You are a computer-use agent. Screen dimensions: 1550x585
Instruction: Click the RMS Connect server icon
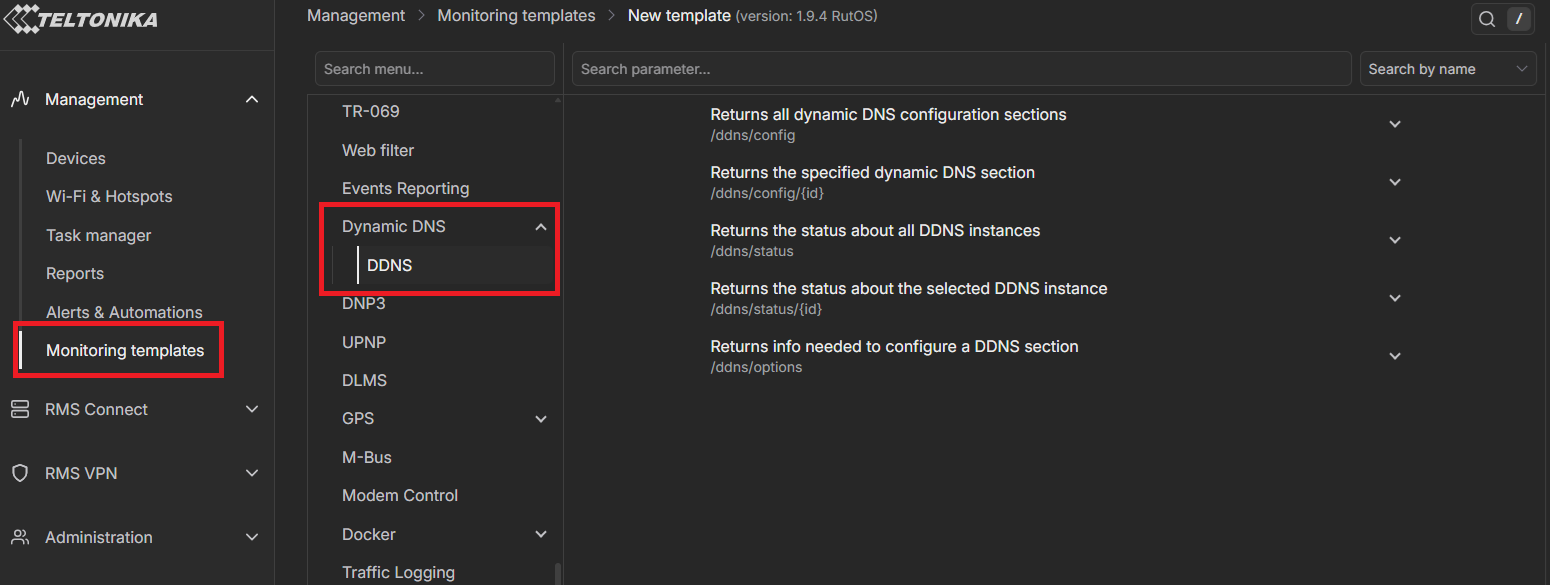coord(19,409)
